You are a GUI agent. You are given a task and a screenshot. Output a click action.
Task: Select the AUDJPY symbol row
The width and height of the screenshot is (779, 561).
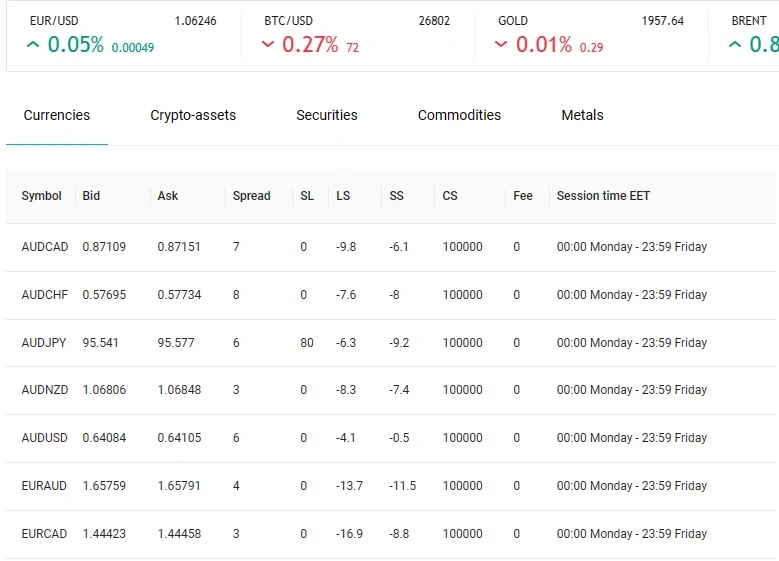390,343
